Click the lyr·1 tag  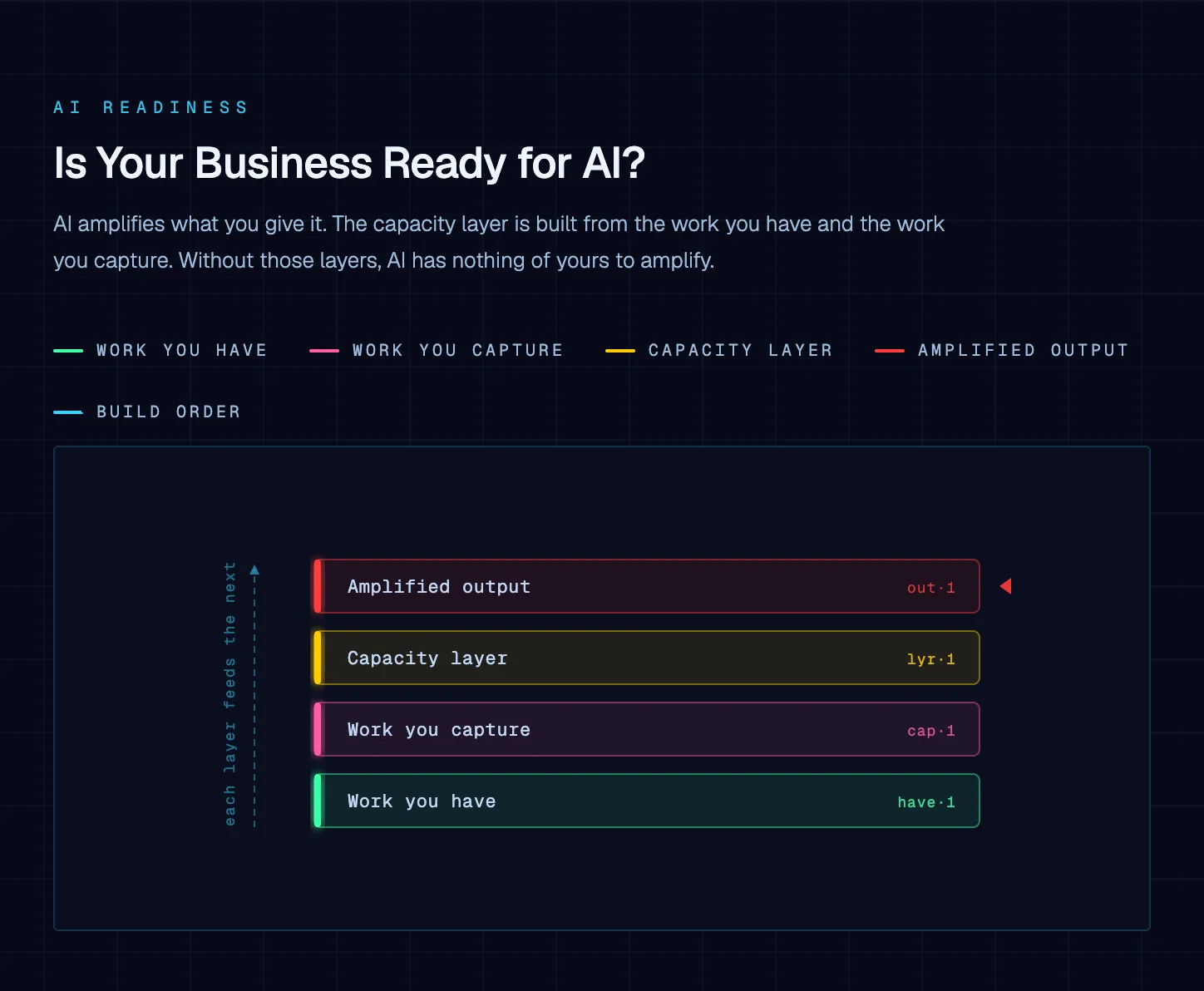coord(931,659)
